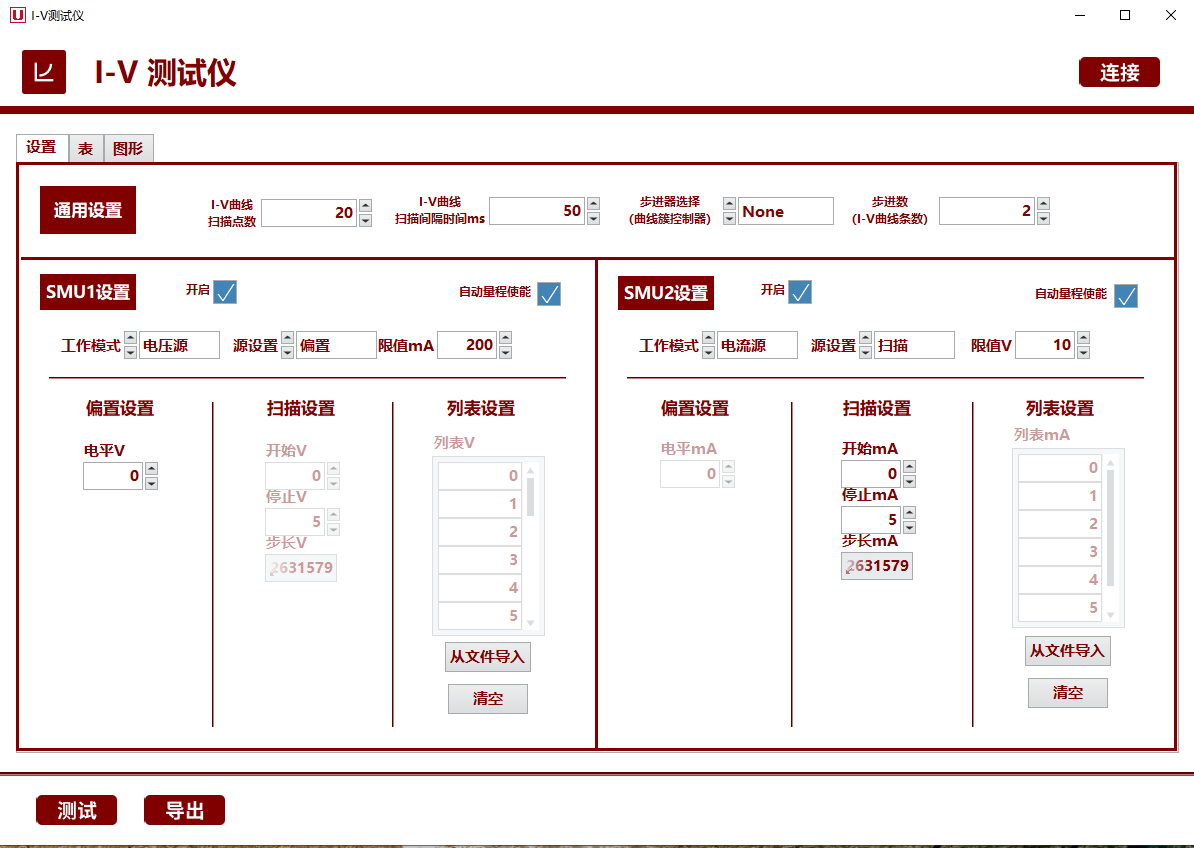The height and width of the screenshot is (848, 1194).
Task: Decrease 步进数 value
Action: [1043, 218]
